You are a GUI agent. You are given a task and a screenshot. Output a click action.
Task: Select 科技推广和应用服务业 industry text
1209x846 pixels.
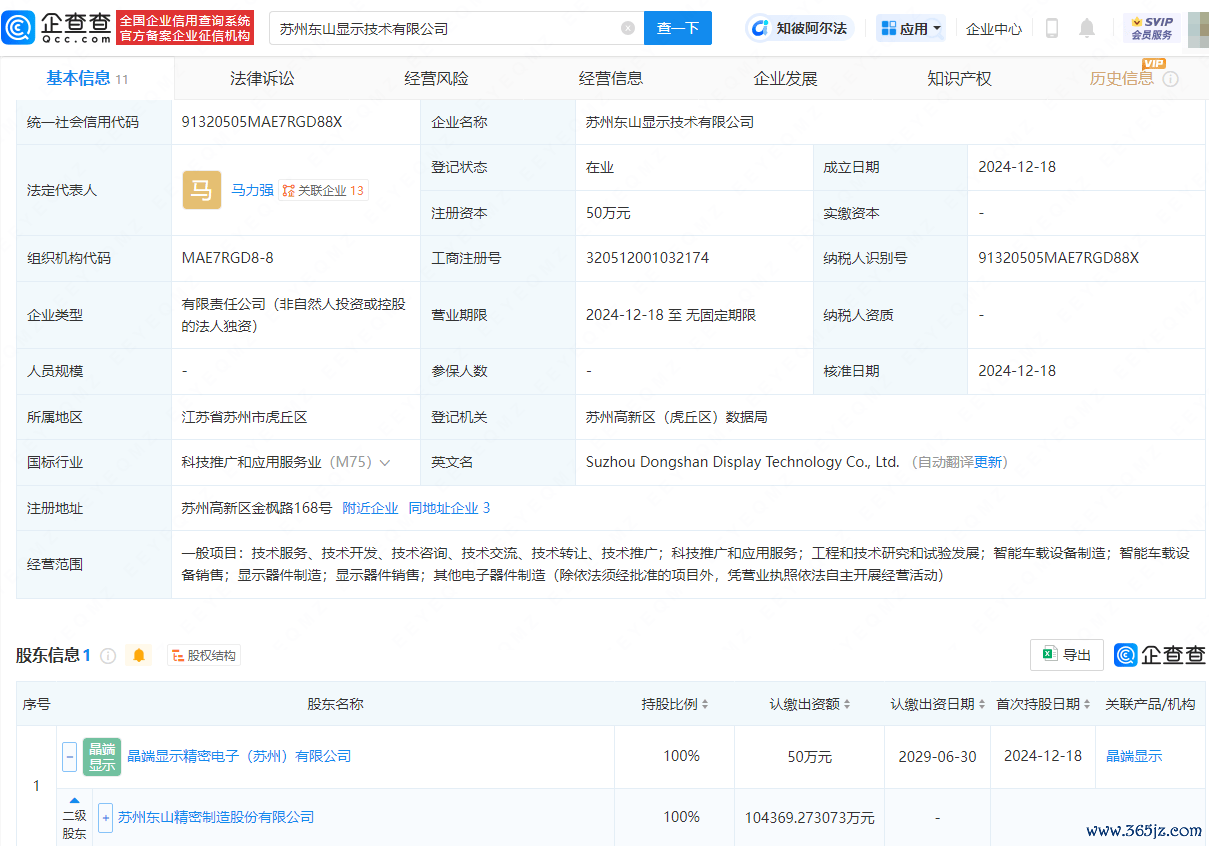point(251,462)
